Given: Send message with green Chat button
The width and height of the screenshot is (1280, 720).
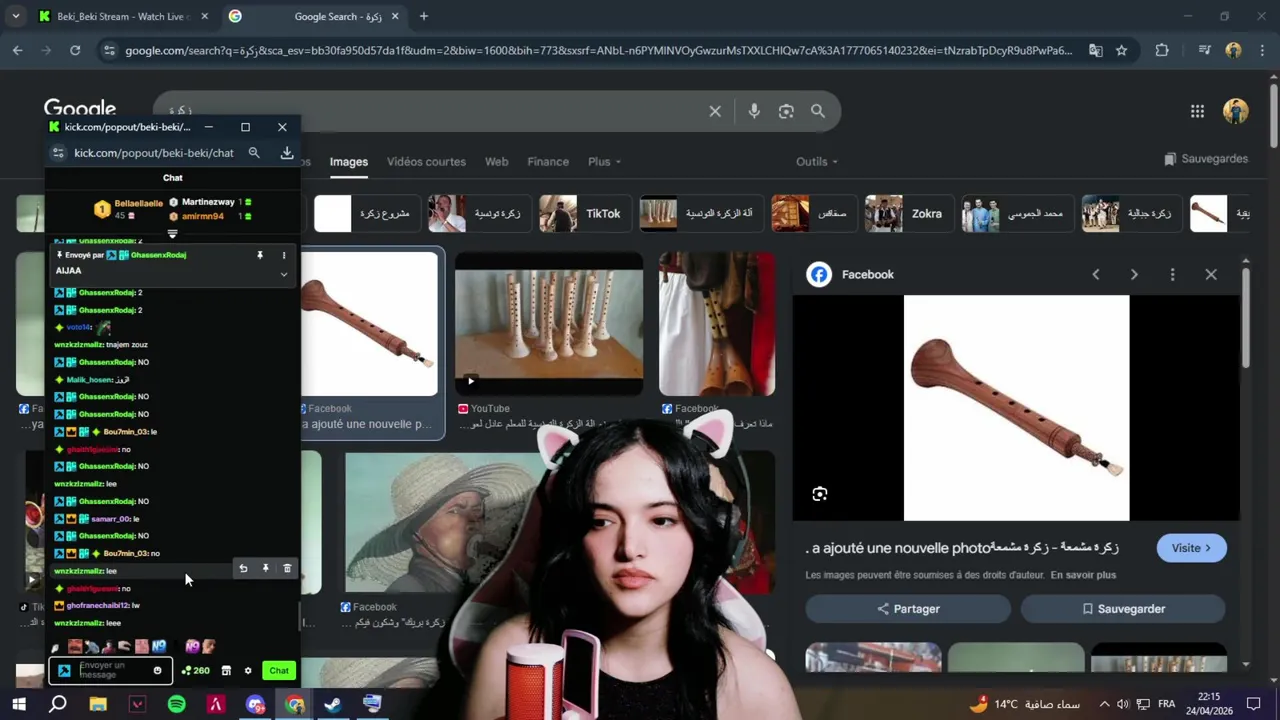Looking at the screenshot, I should pos(279,670).
